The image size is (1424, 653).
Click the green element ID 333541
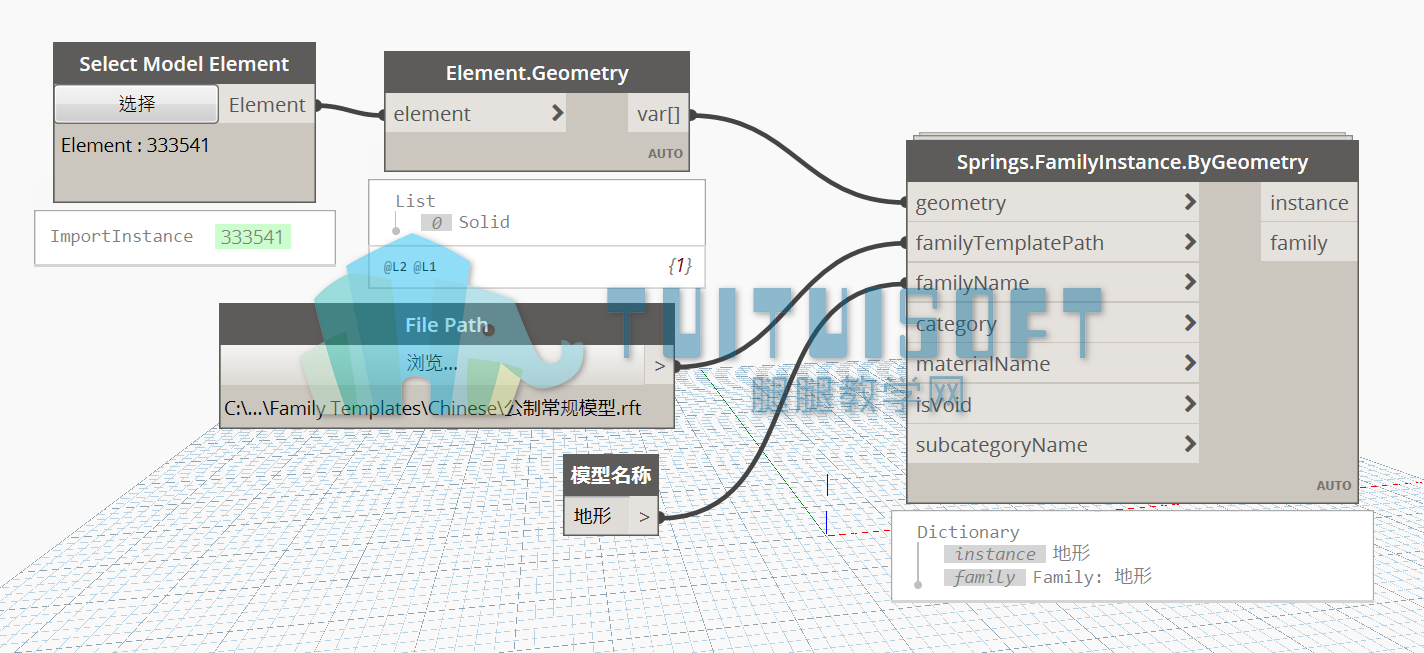[x=252, y=237]
